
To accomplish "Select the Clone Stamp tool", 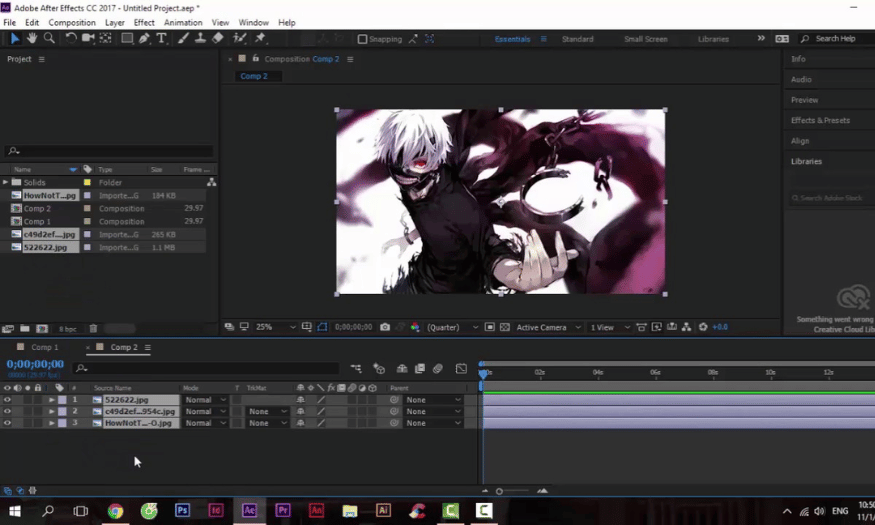I will click(x=200, y=38).
